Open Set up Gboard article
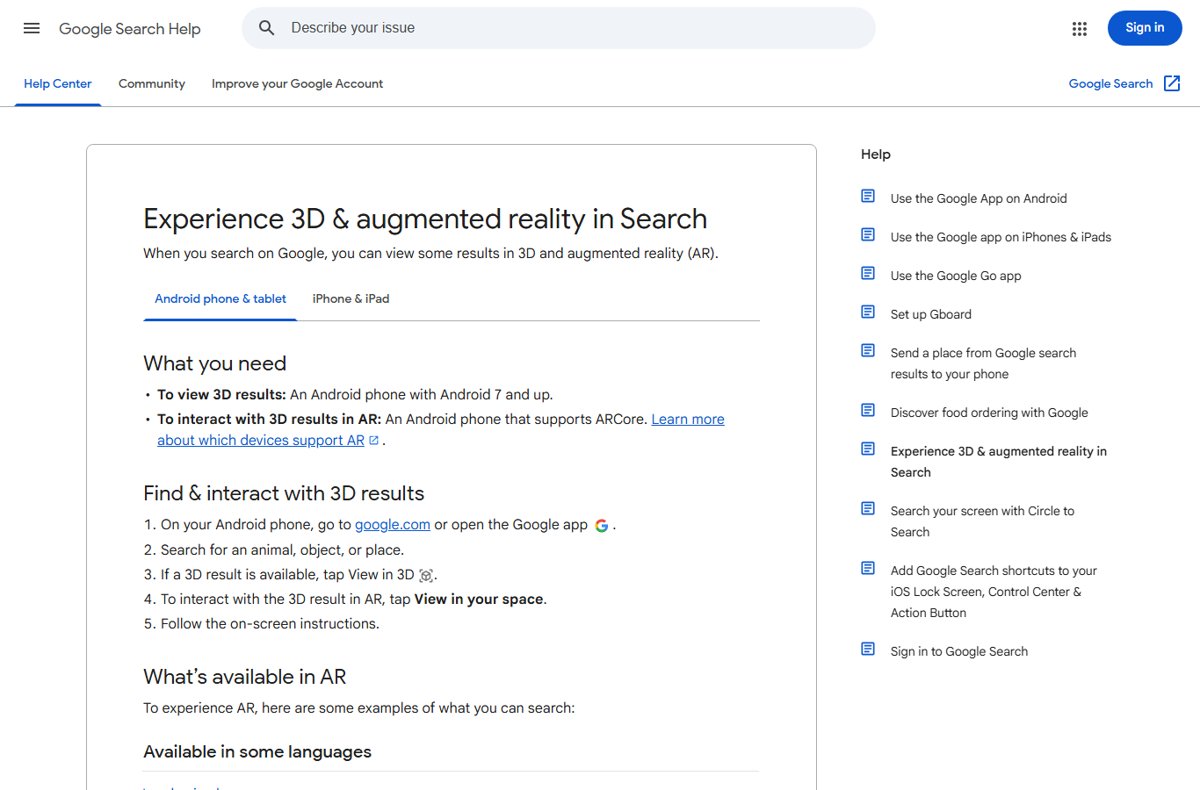This screenshot has height=790, width=1200. click(931, 314)
